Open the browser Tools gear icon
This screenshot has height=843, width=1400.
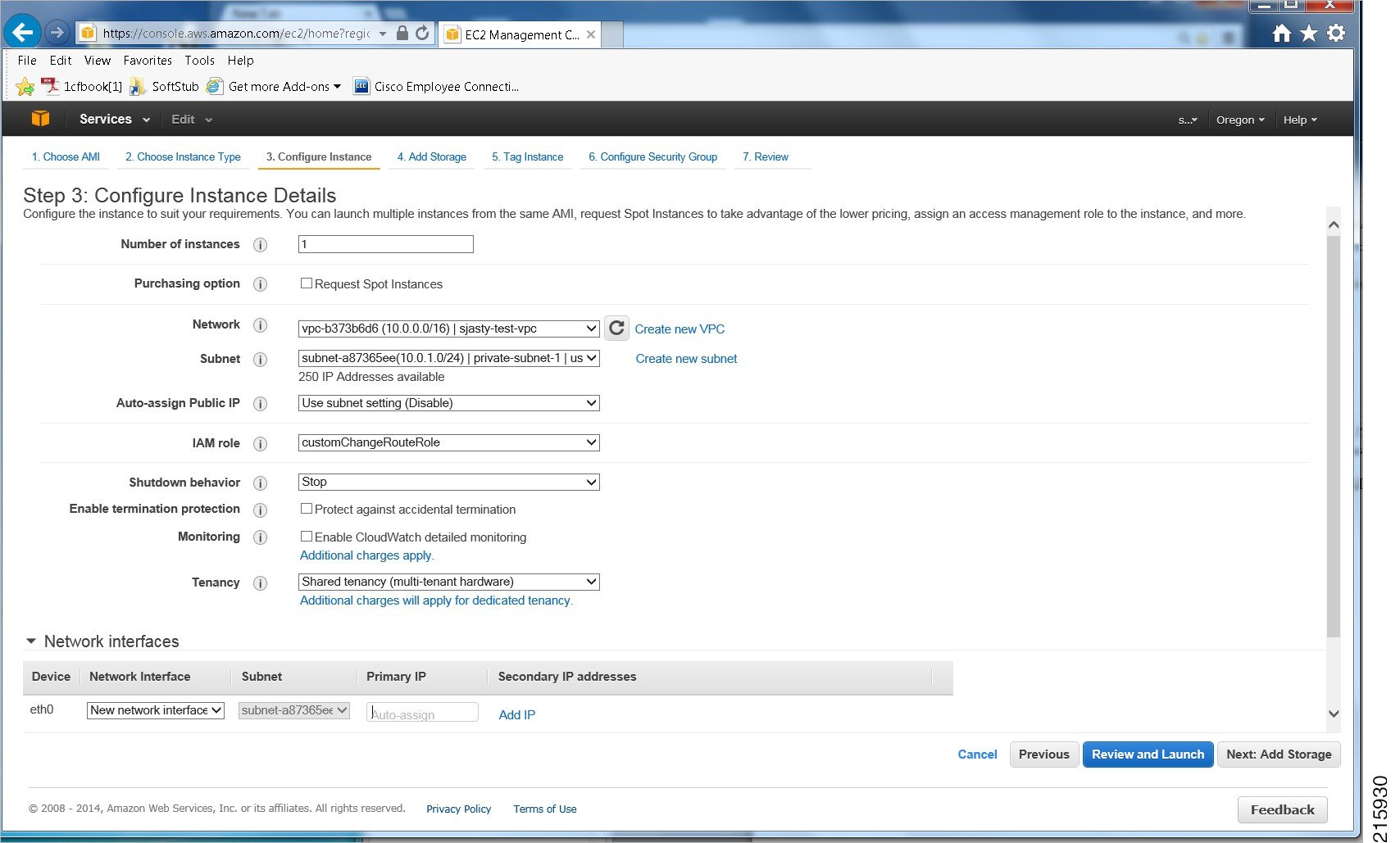click(x=1336, y=34)
